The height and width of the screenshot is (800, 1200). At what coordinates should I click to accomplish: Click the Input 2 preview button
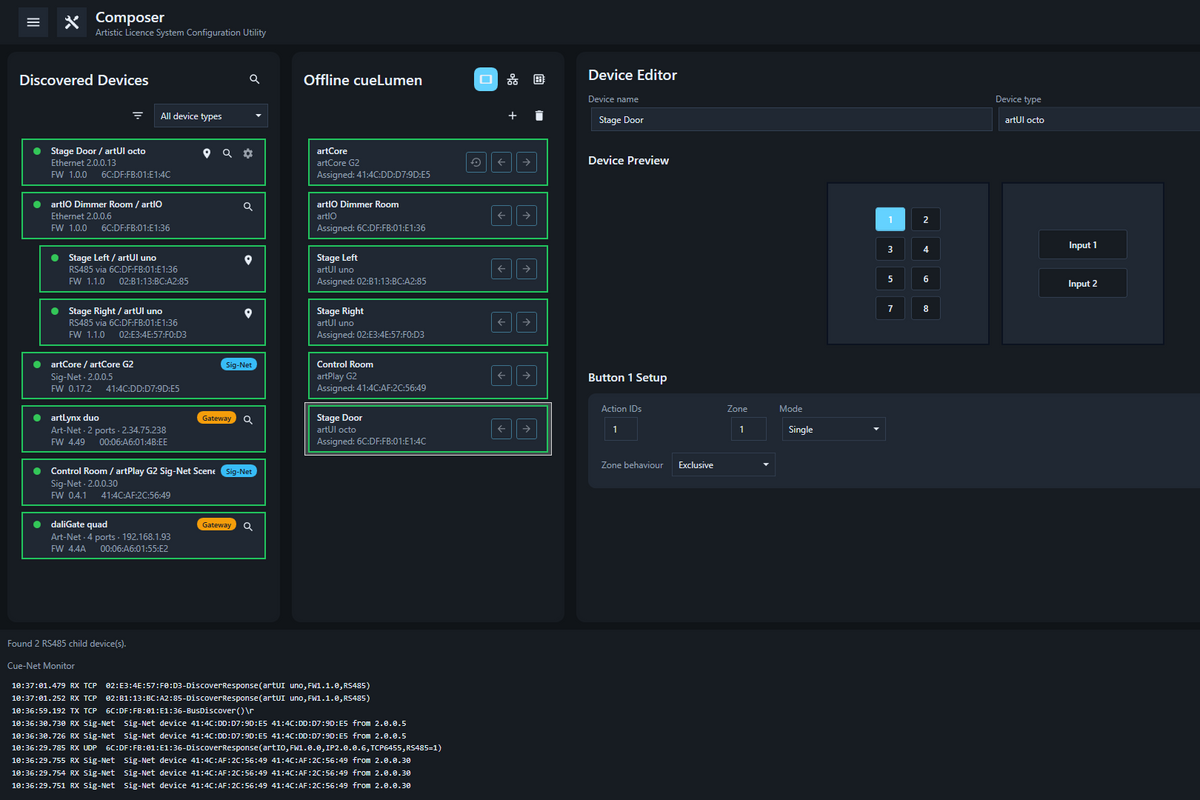point(1082,283)
